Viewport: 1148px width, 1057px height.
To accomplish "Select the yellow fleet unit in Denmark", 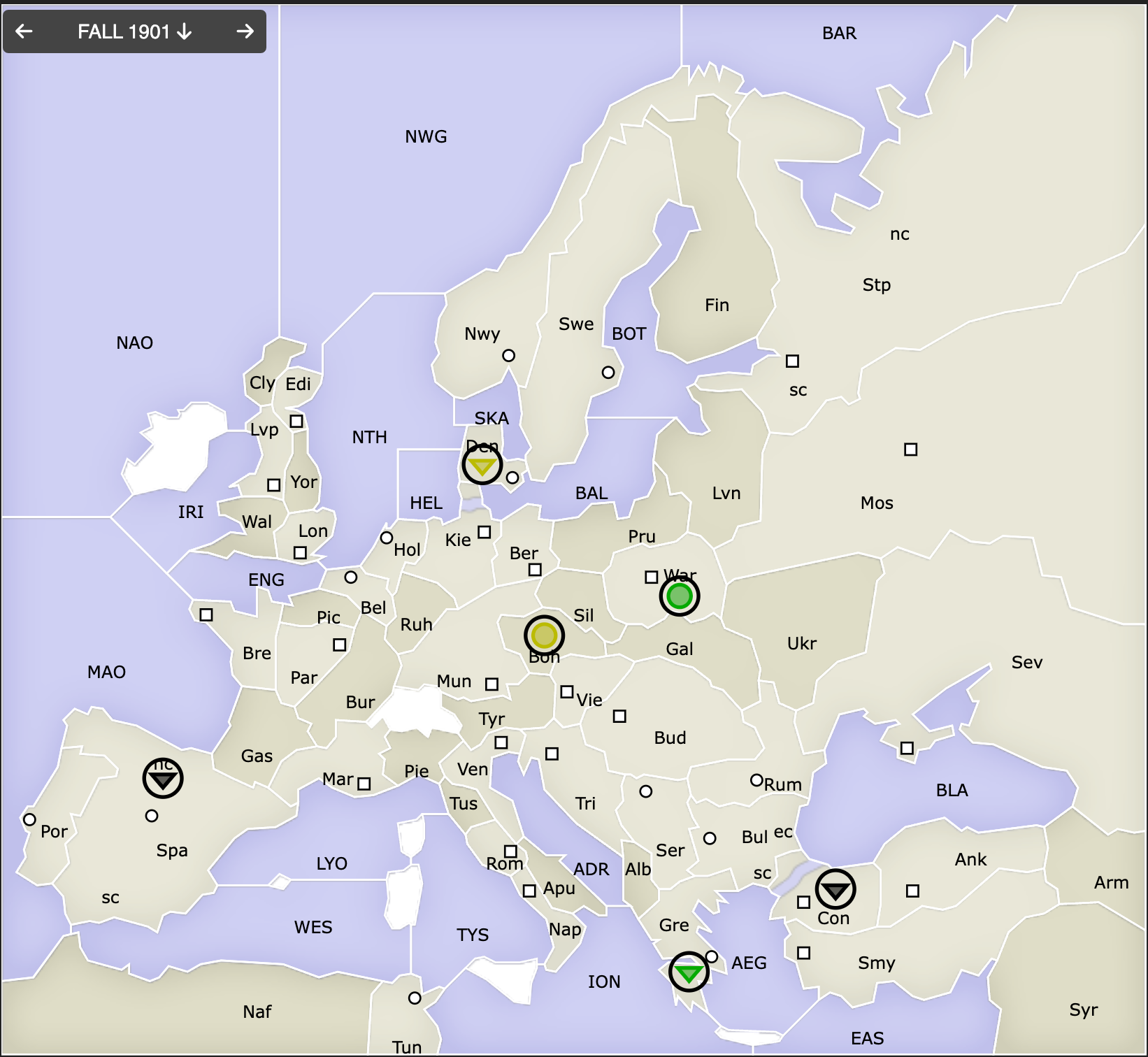I will 482,465.
